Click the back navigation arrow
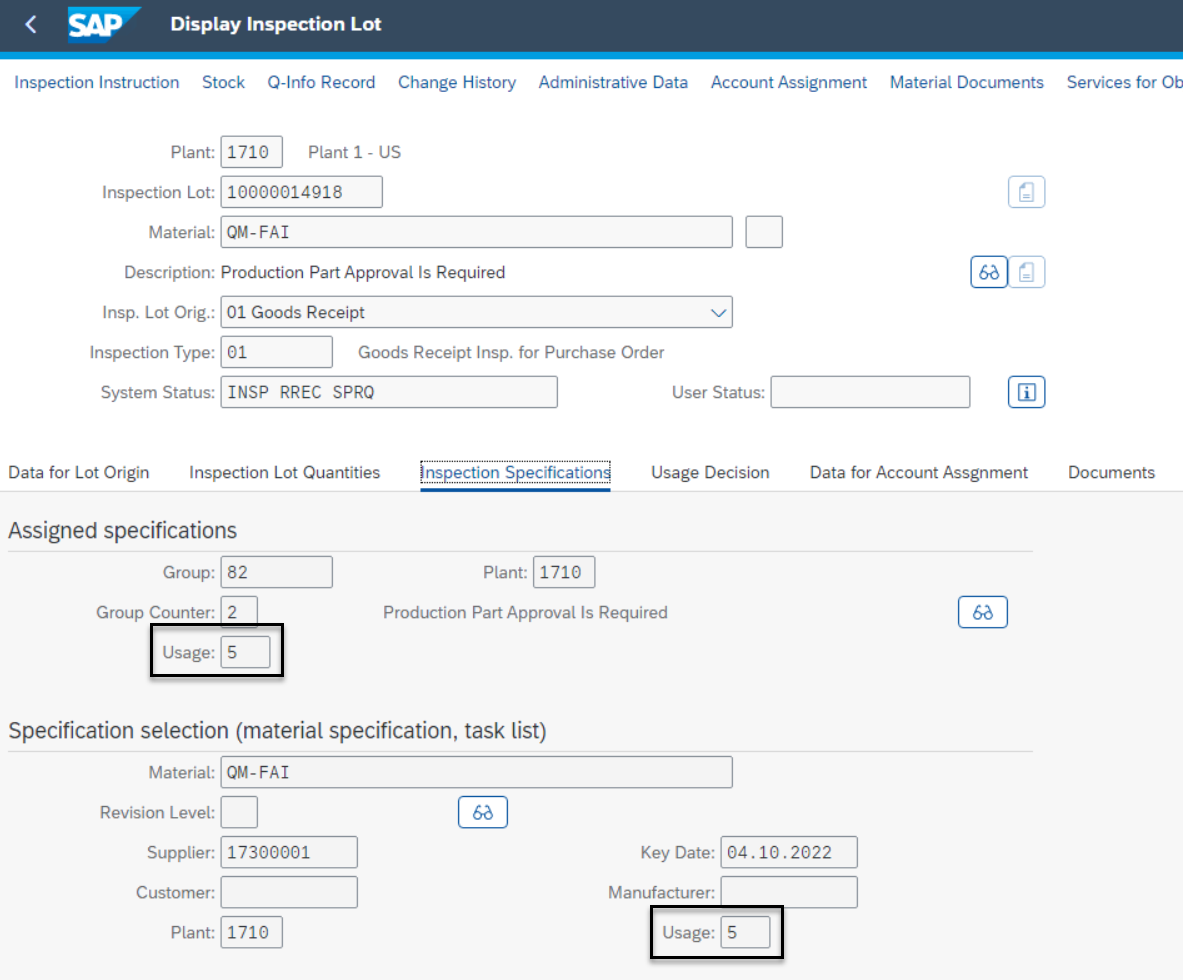Image resolution: width=1183 pixels, height=980 pixels. point(30,24)
